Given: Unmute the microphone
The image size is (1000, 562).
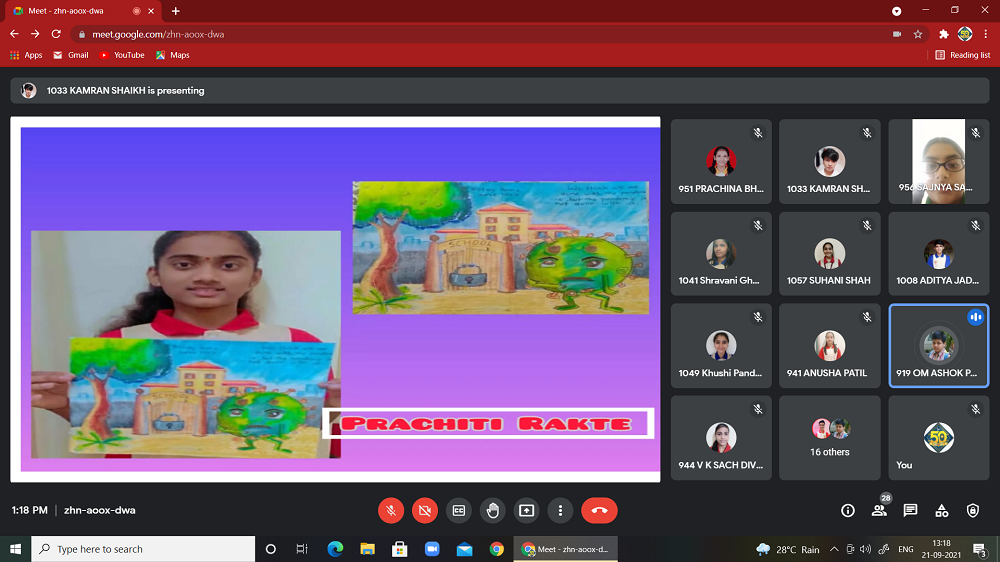Looking at the screenshot, I should (390, 510).
